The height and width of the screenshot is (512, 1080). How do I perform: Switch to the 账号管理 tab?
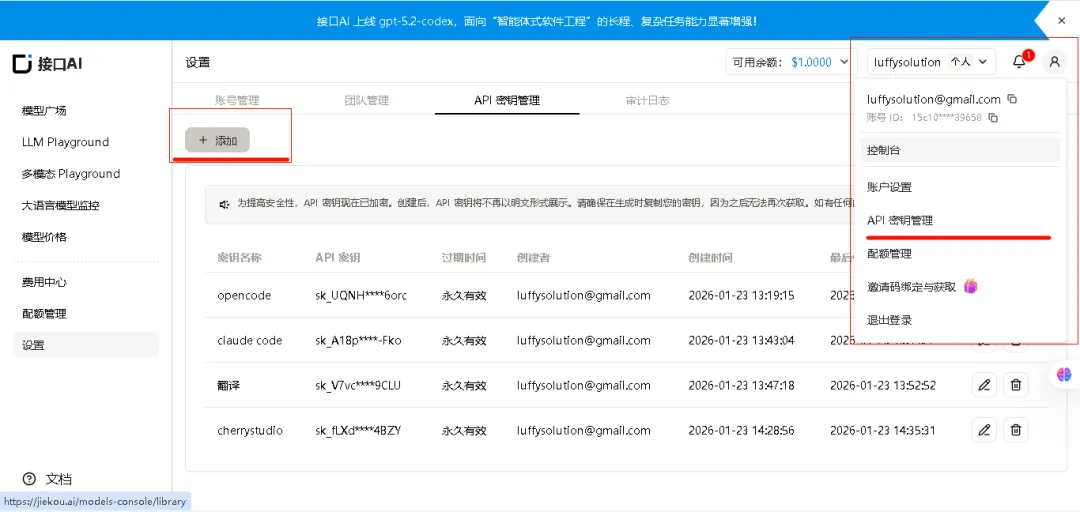[x=237, y=100]
